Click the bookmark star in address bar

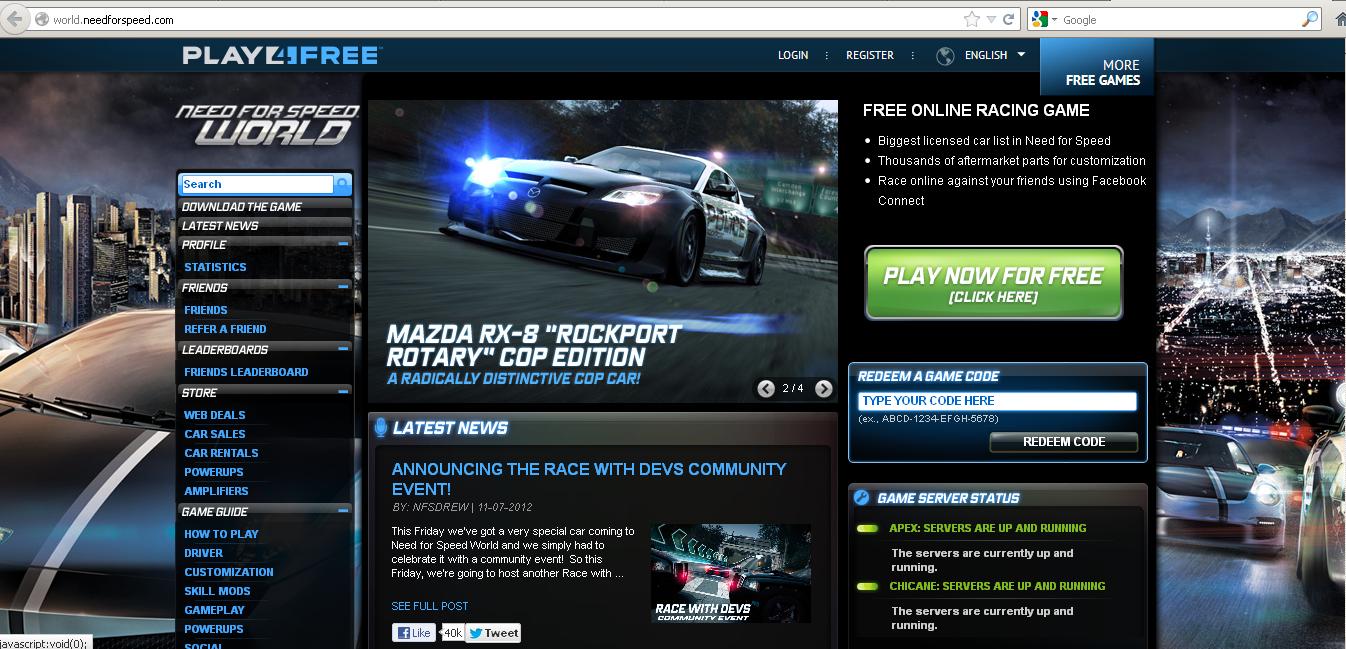click(x=971, y=19)
